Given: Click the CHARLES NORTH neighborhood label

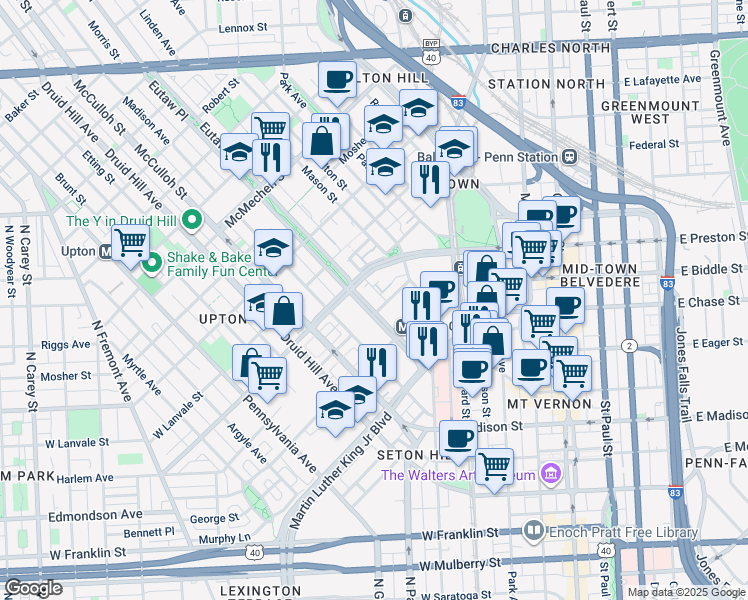Looking at the screenshot, I should coord(550,48).
